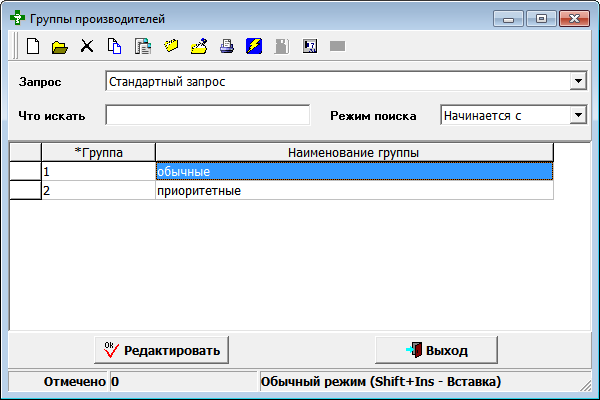Click the grayed-out floppy disk icon
600x400 pixels.
tap(282, 46)
